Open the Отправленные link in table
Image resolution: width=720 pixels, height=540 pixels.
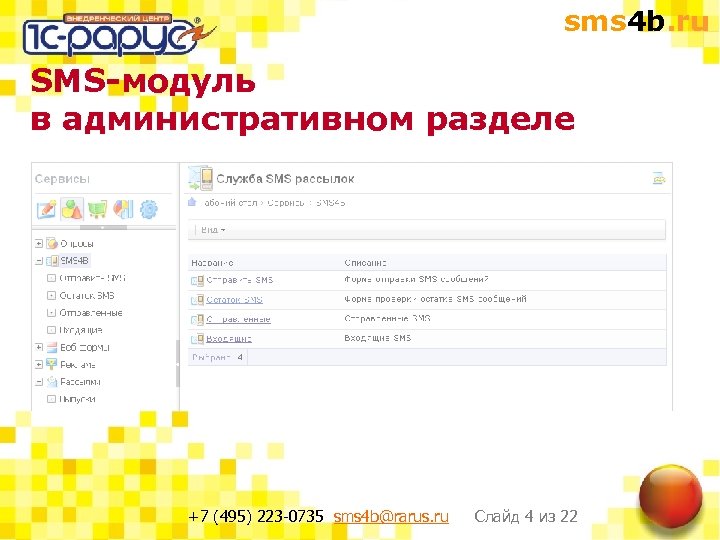(238, 319)
